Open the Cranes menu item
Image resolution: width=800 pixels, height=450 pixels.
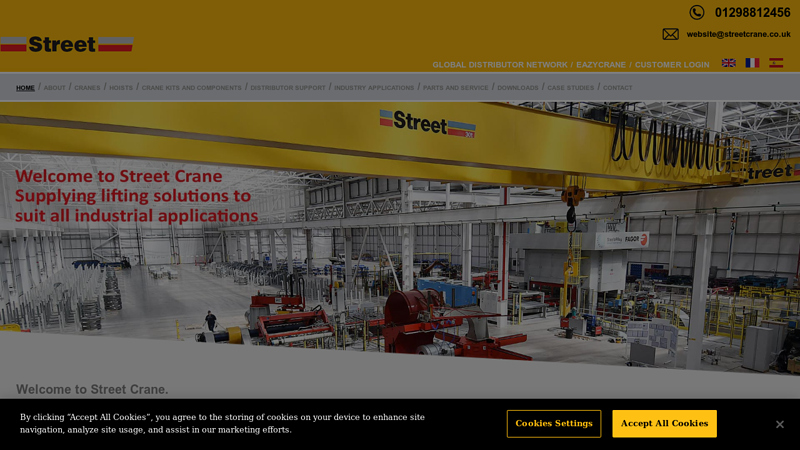coord(87,88)
